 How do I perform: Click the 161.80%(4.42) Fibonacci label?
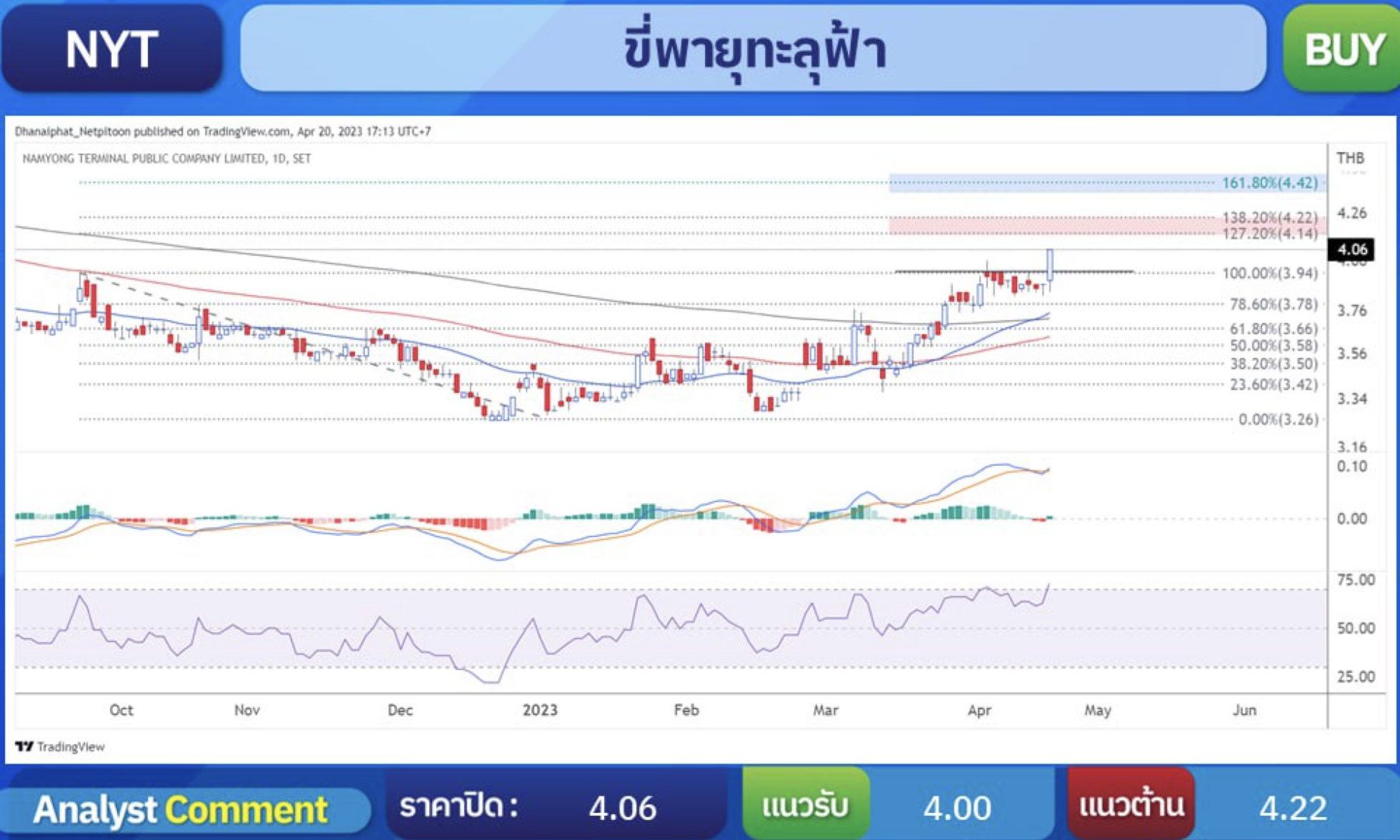(1269, 183)
